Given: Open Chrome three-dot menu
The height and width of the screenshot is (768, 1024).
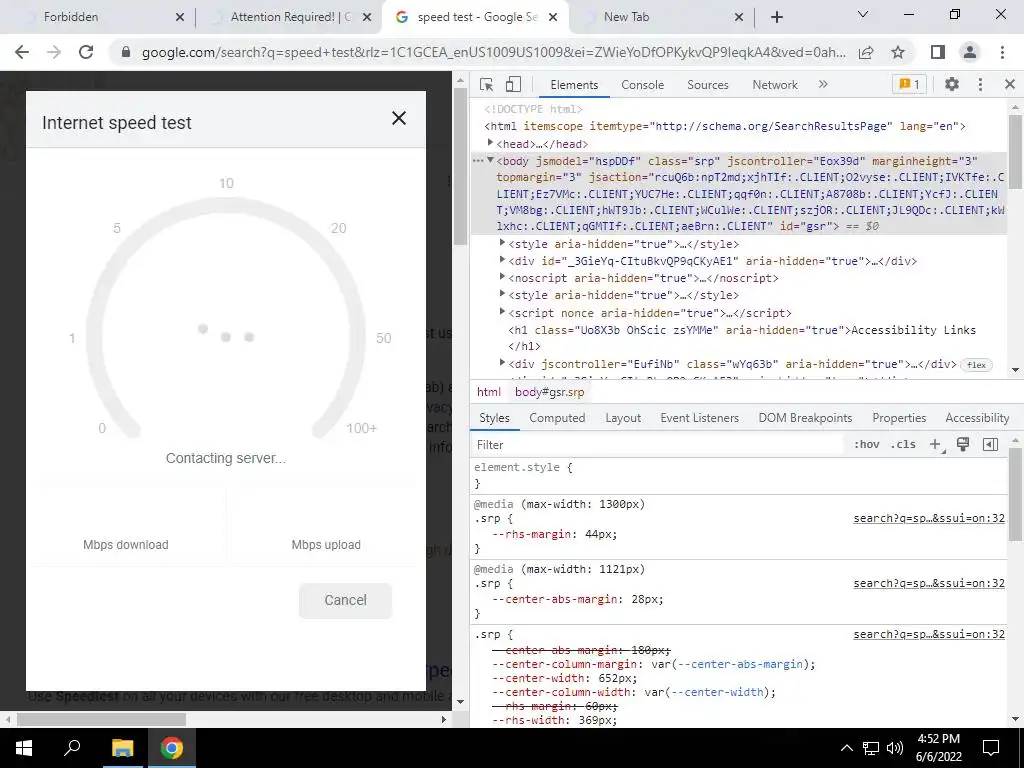Looking at the screenshot, I should pos(1002,52).
